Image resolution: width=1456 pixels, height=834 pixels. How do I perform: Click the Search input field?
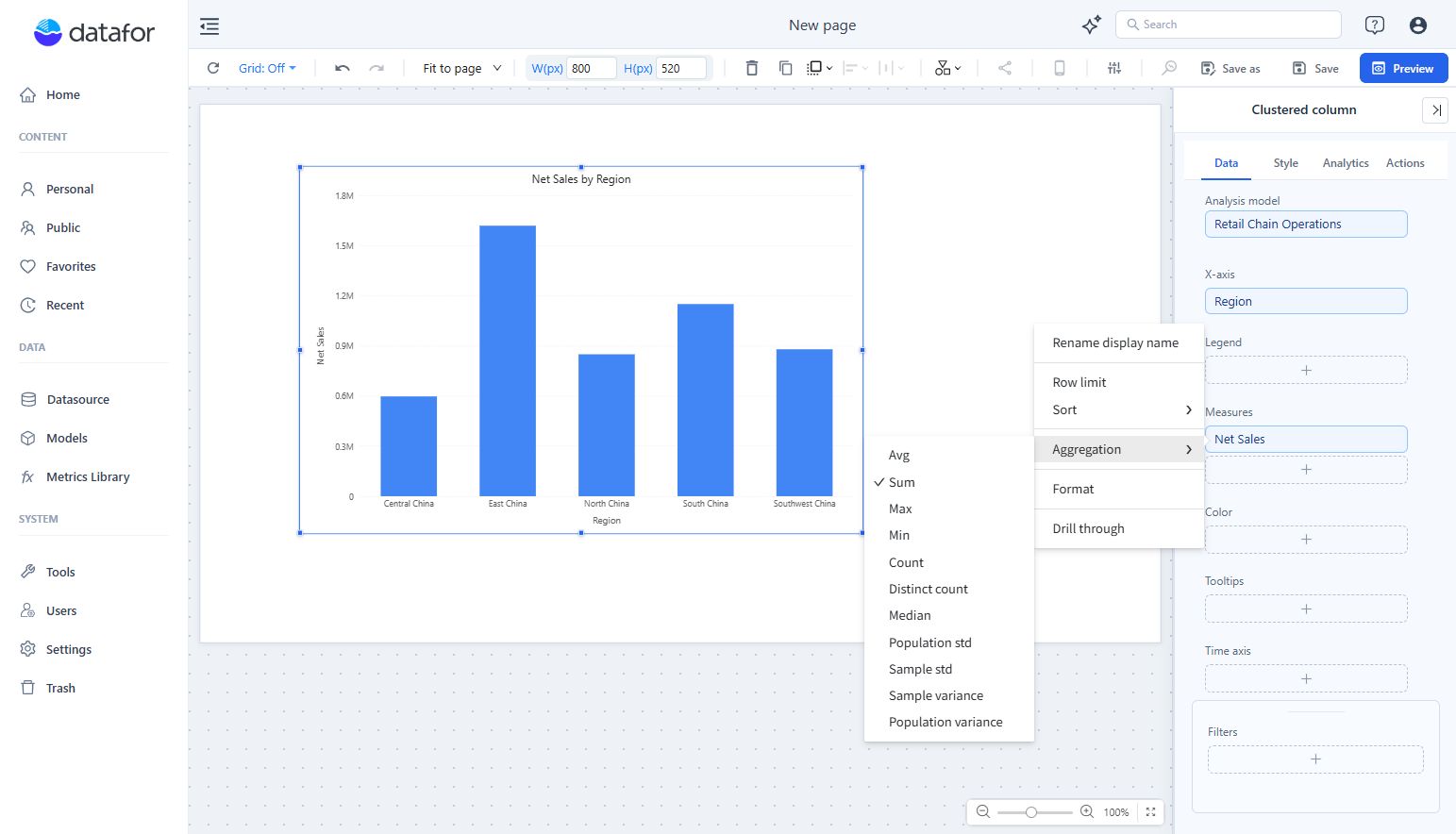[x=1229, y=25]
